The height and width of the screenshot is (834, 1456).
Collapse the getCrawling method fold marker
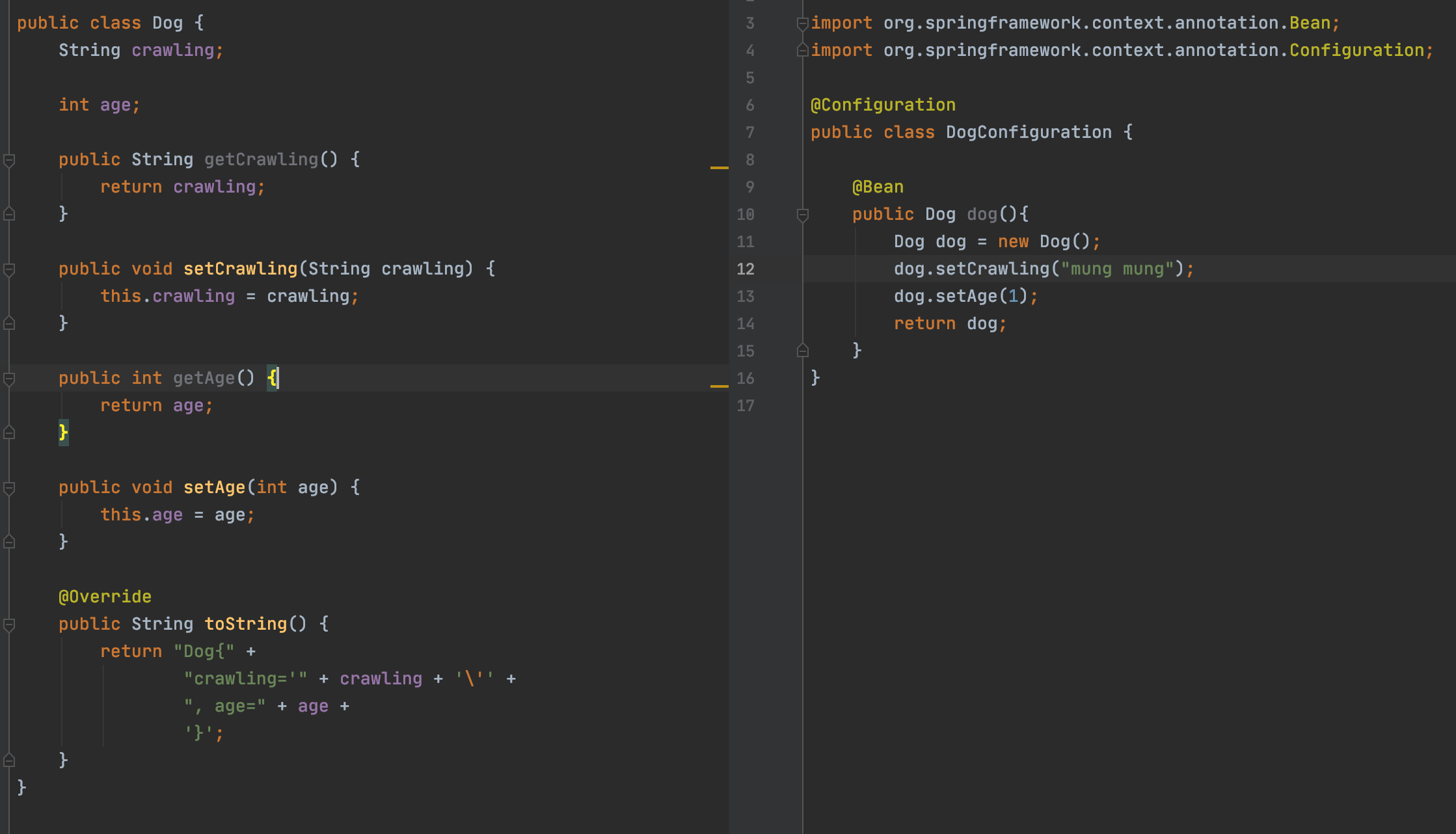tap(9, 159)
